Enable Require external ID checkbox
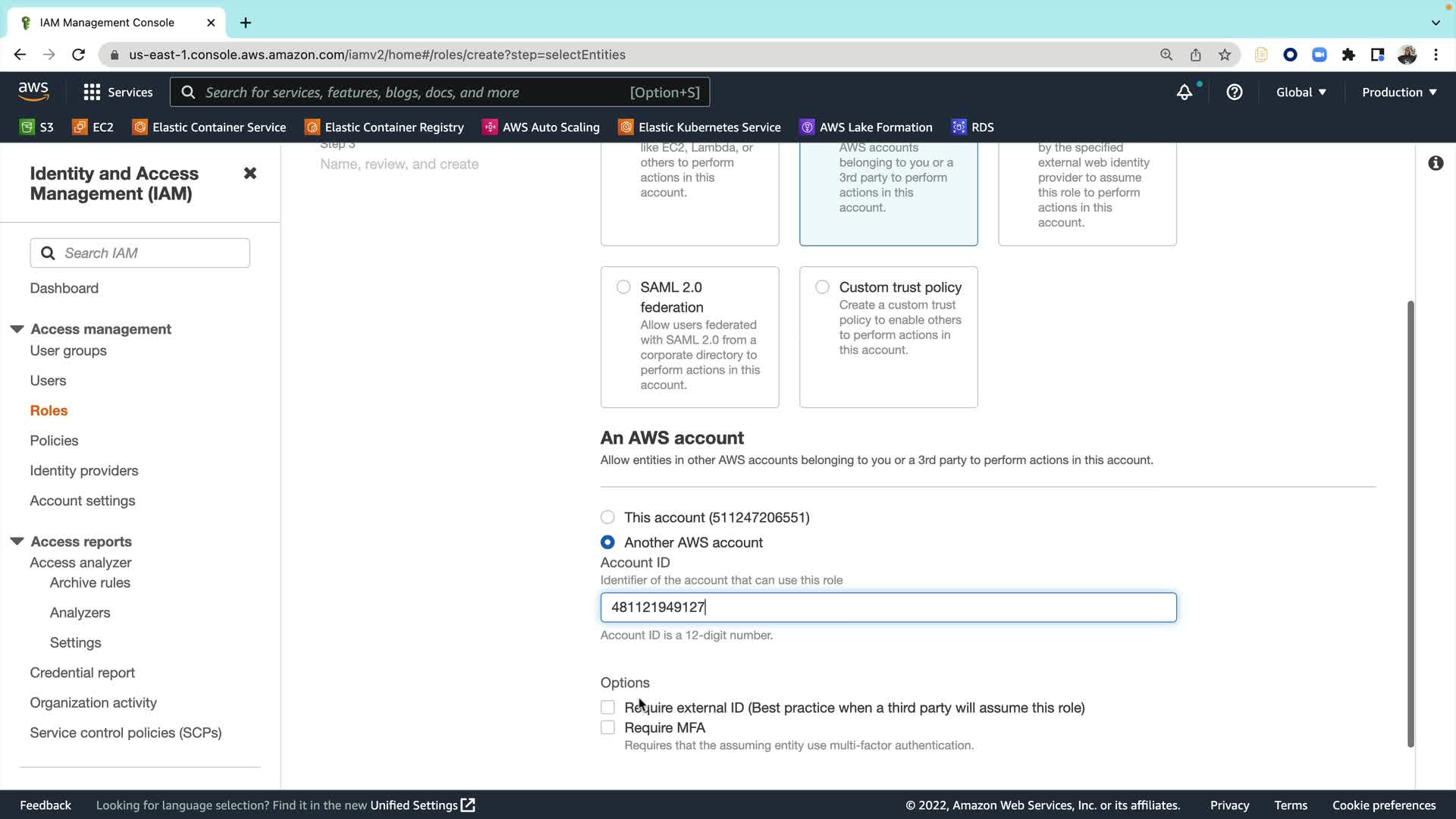 (607, 708)
